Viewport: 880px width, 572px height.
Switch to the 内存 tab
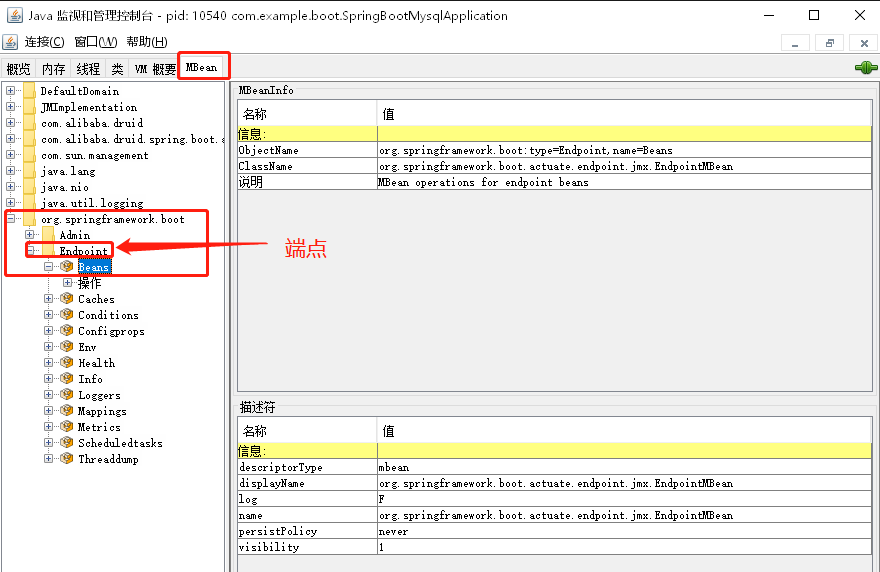(53, 68)
